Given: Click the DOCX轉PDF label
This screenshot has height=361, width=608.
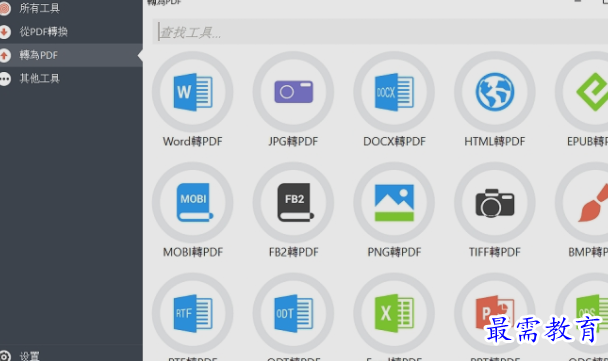Looking at the screenshot, I should click(x=394, y=142).
